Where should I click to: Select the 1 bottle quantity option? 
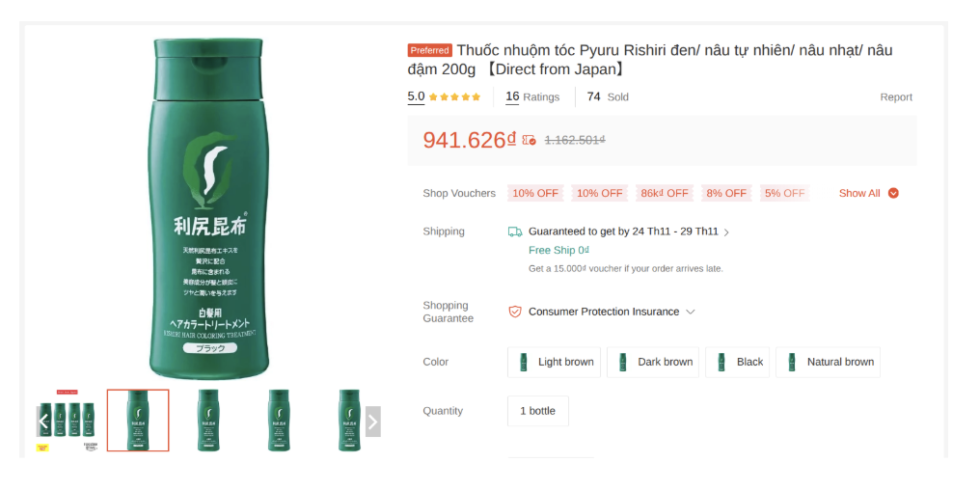(538, 411)
